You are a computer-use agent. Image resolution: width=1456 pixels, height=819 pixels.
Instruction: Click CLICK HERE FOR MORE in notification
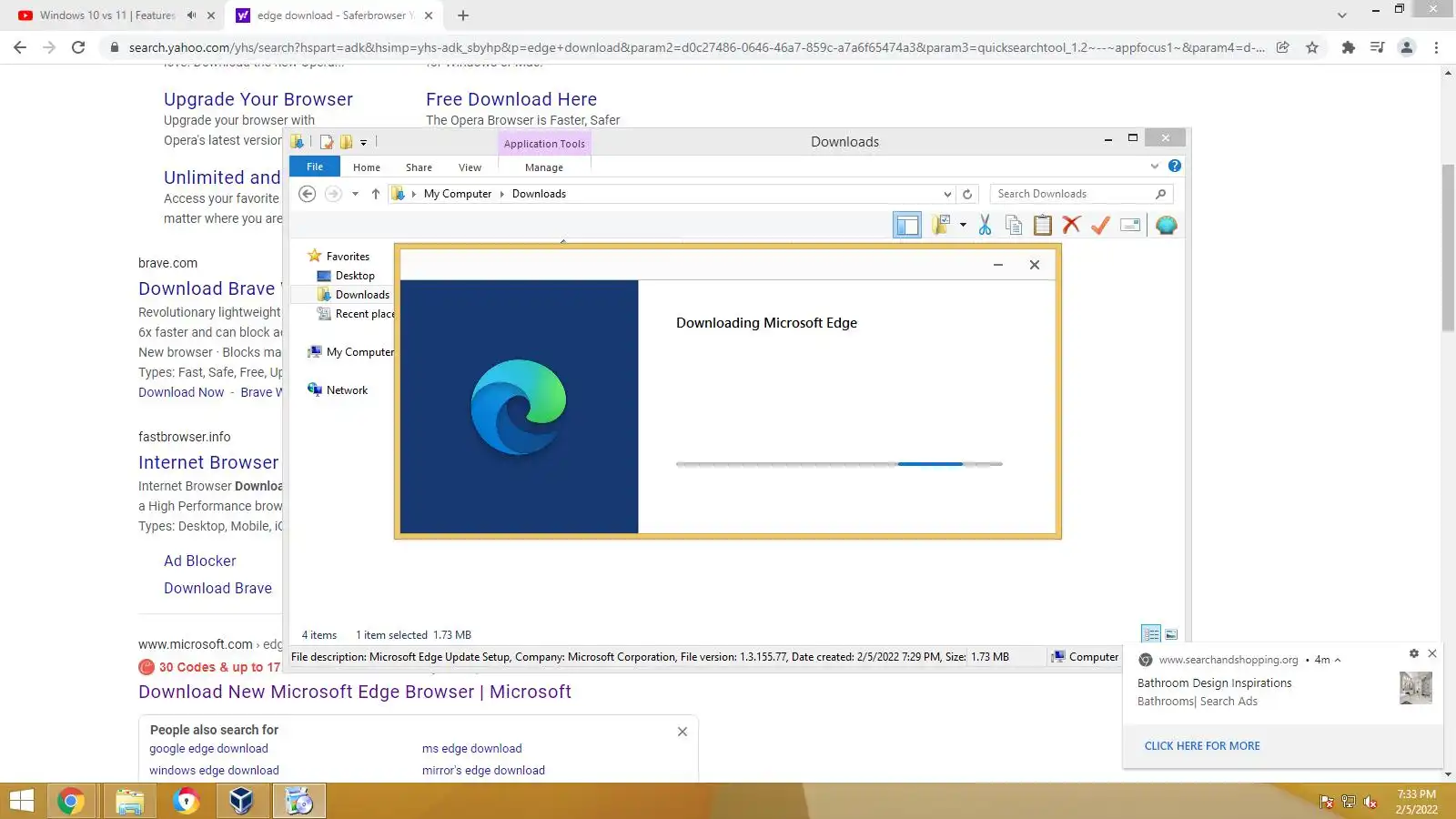[1202, 746]
